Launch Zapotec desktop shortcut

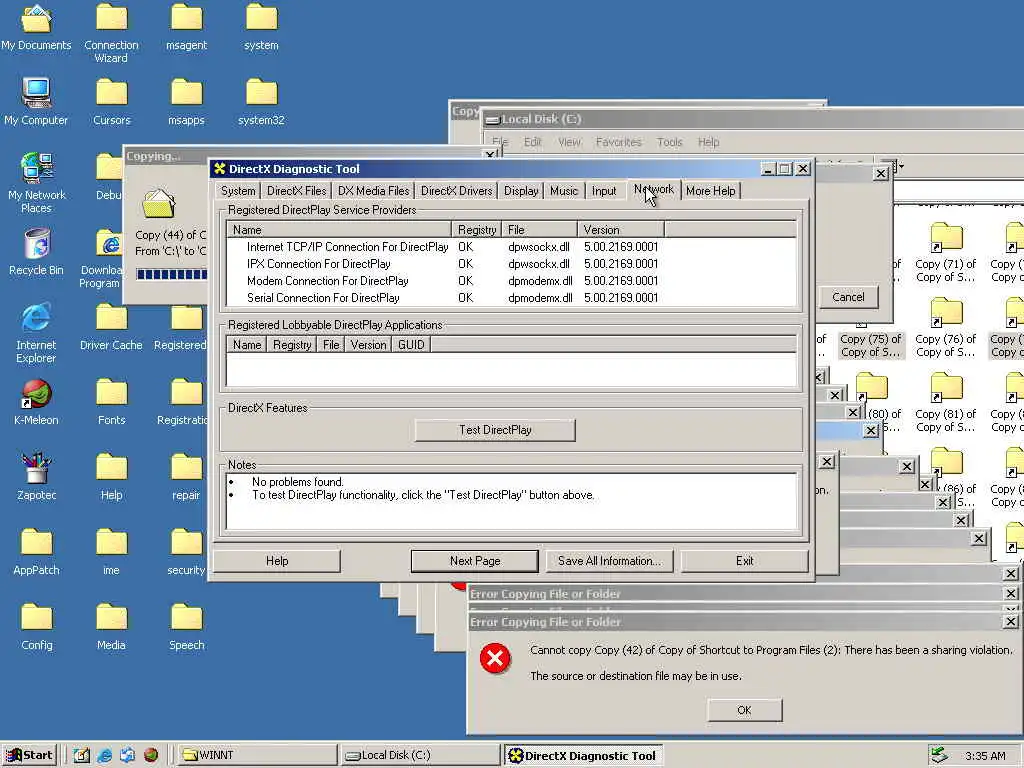point(36,477)
